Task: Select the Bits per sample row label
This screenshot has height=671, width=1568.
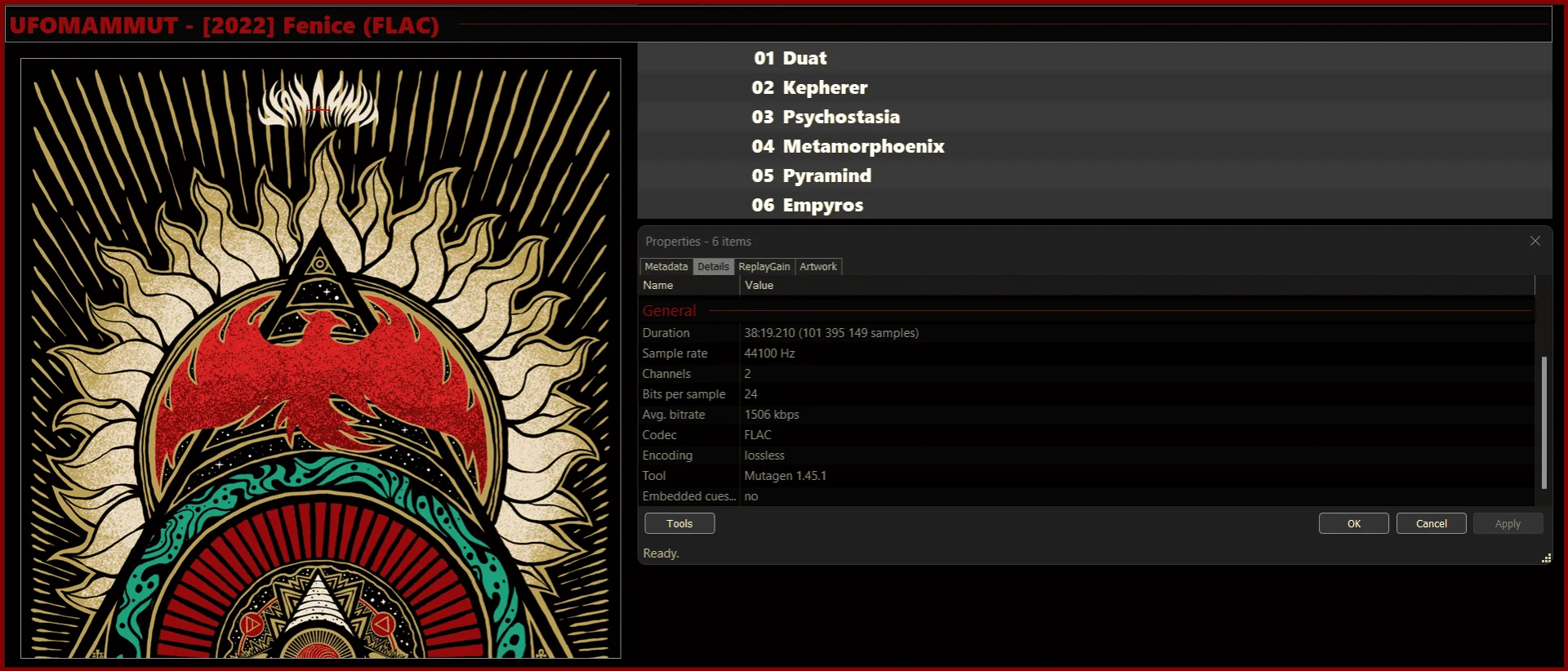Action: click(684, 394)
